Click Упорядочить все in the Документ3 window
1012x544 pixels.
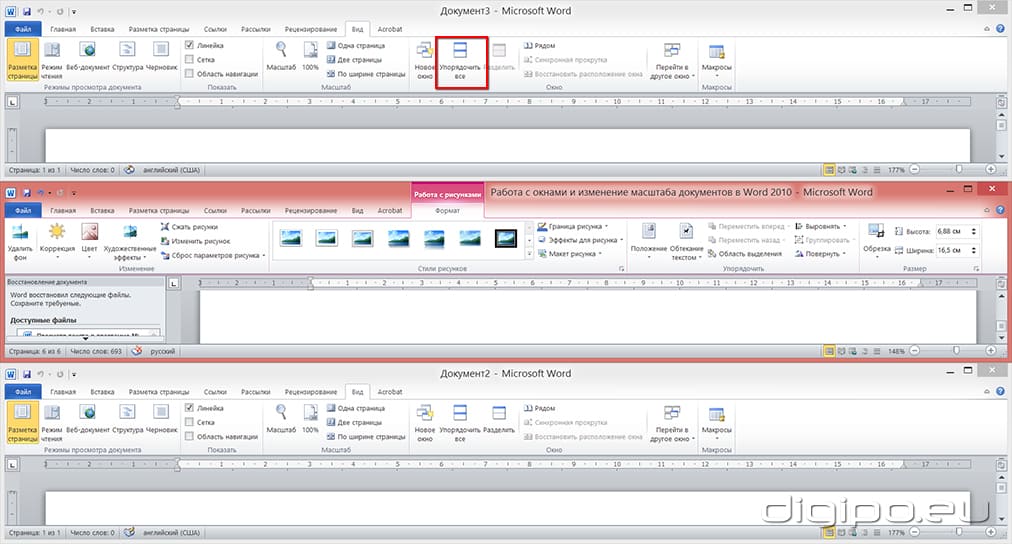461,62
